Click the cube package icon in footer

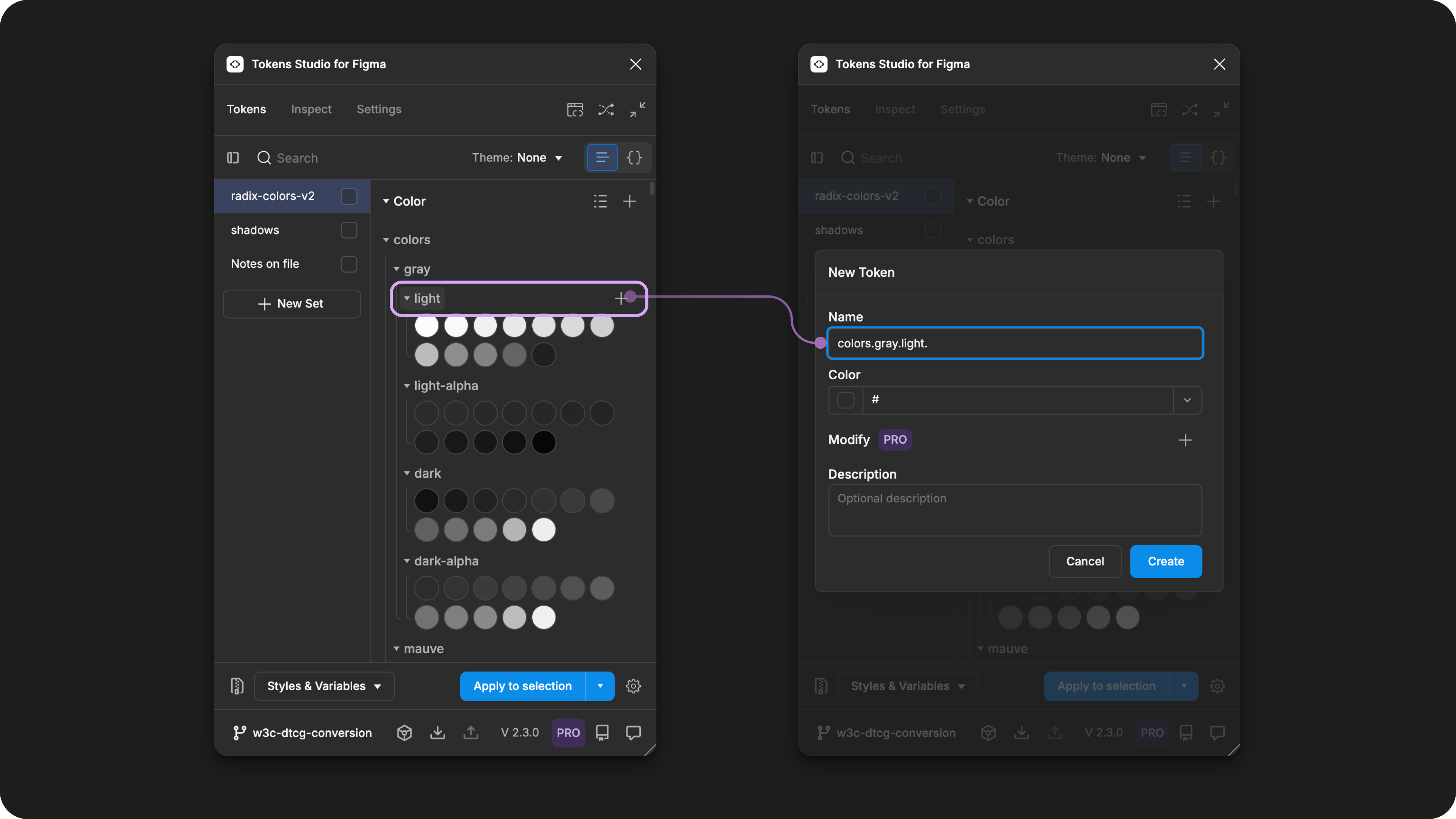point(404,733)
